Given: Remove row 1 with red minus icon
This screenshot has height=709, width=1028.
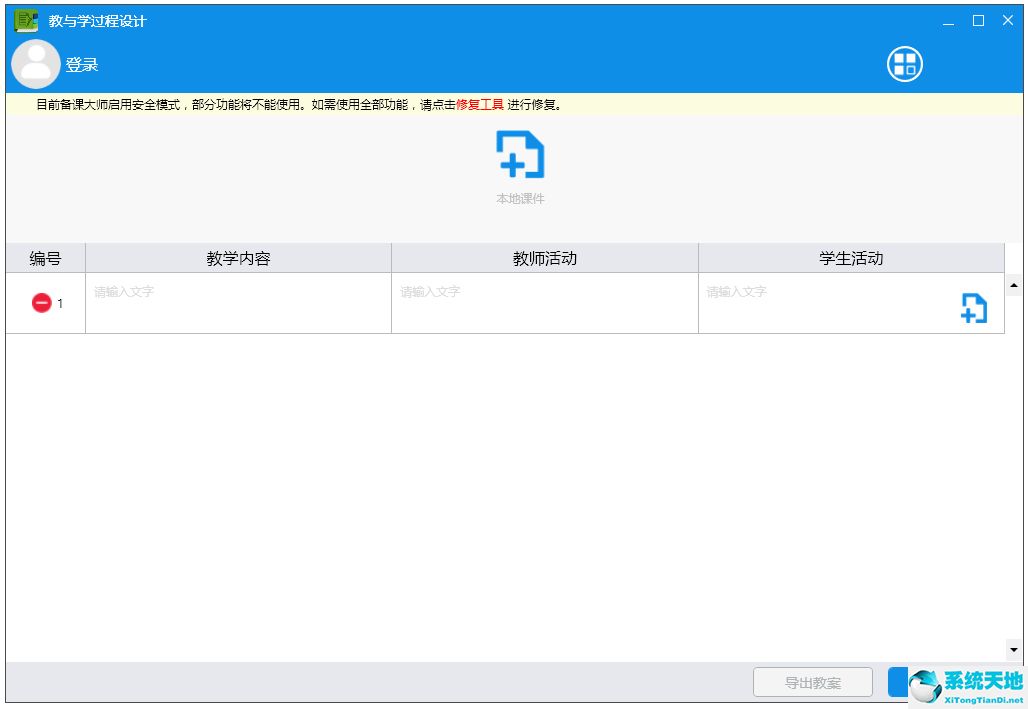Looking at the screenshot, I should tap(41, 303).
